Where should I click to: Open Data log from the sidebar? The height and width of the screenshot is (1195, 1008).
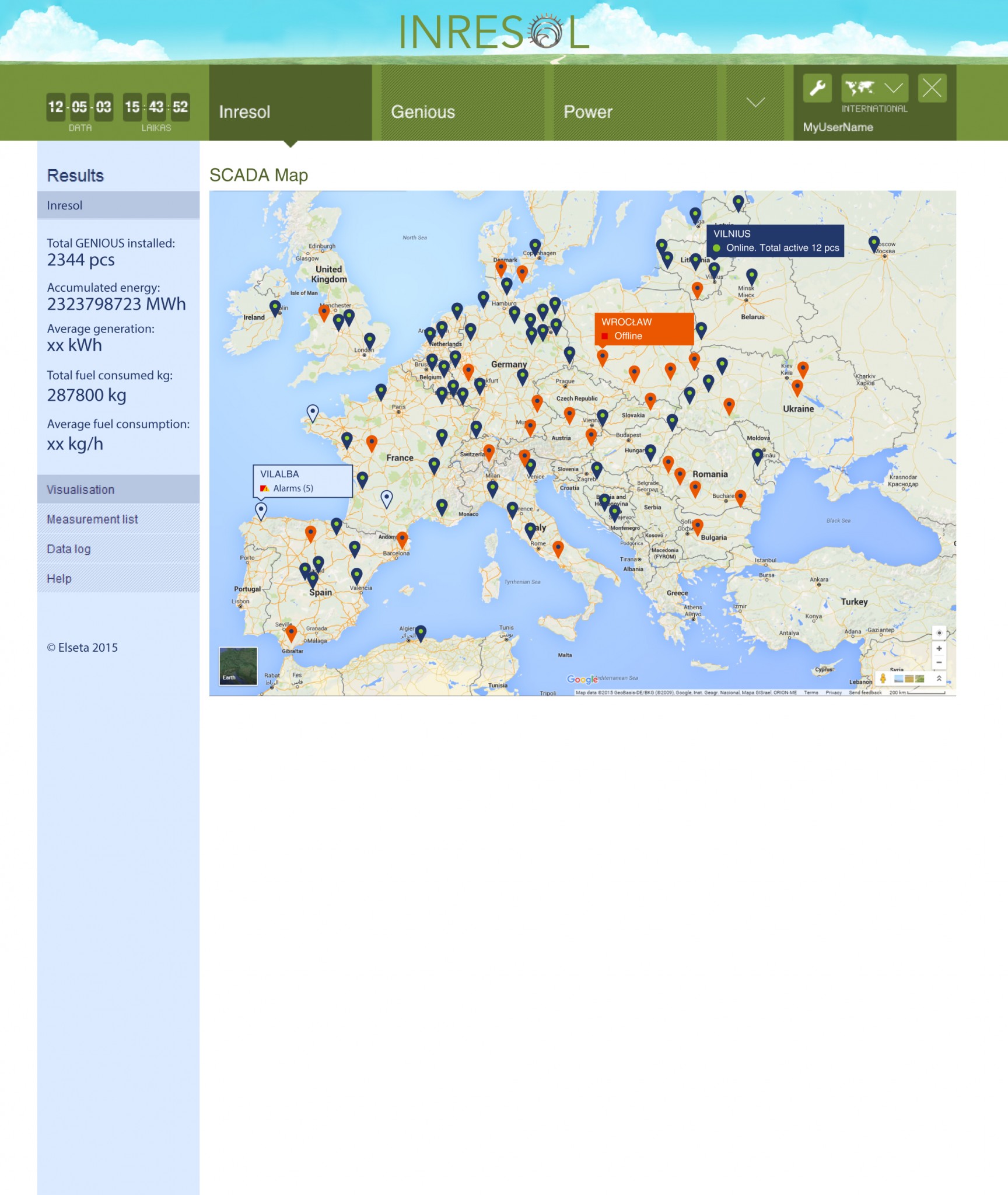pyautogui.click(x=69, y=549)
